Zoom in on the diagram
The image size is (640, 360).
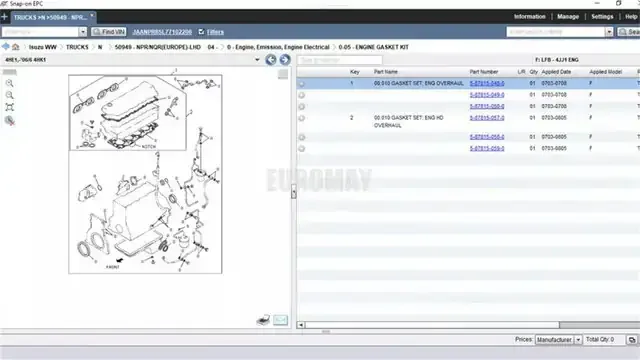[x=9, y=83]
